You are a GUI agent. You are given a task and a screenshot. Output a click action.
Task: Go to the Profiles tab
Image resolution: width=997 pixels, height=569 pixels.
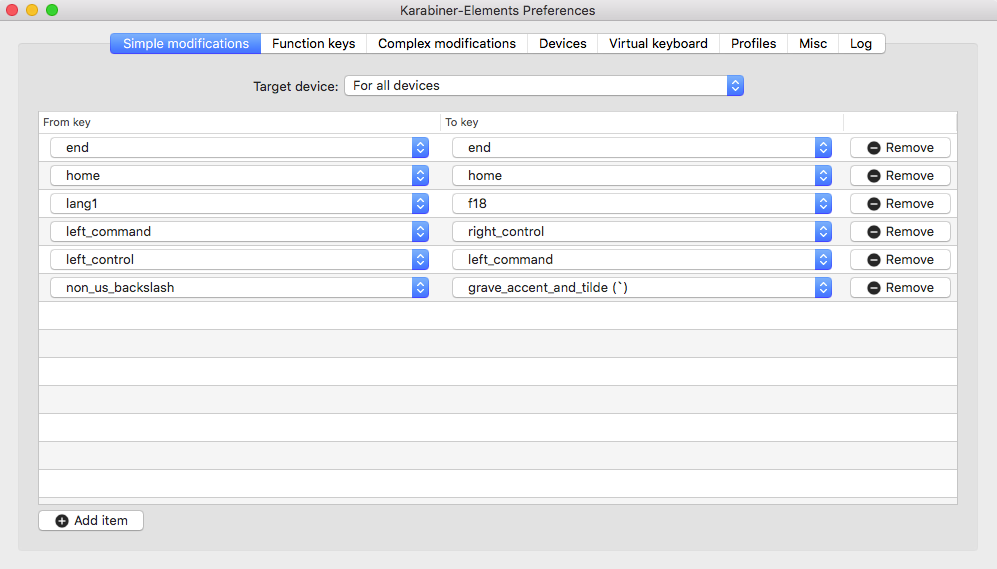(753, 43)
